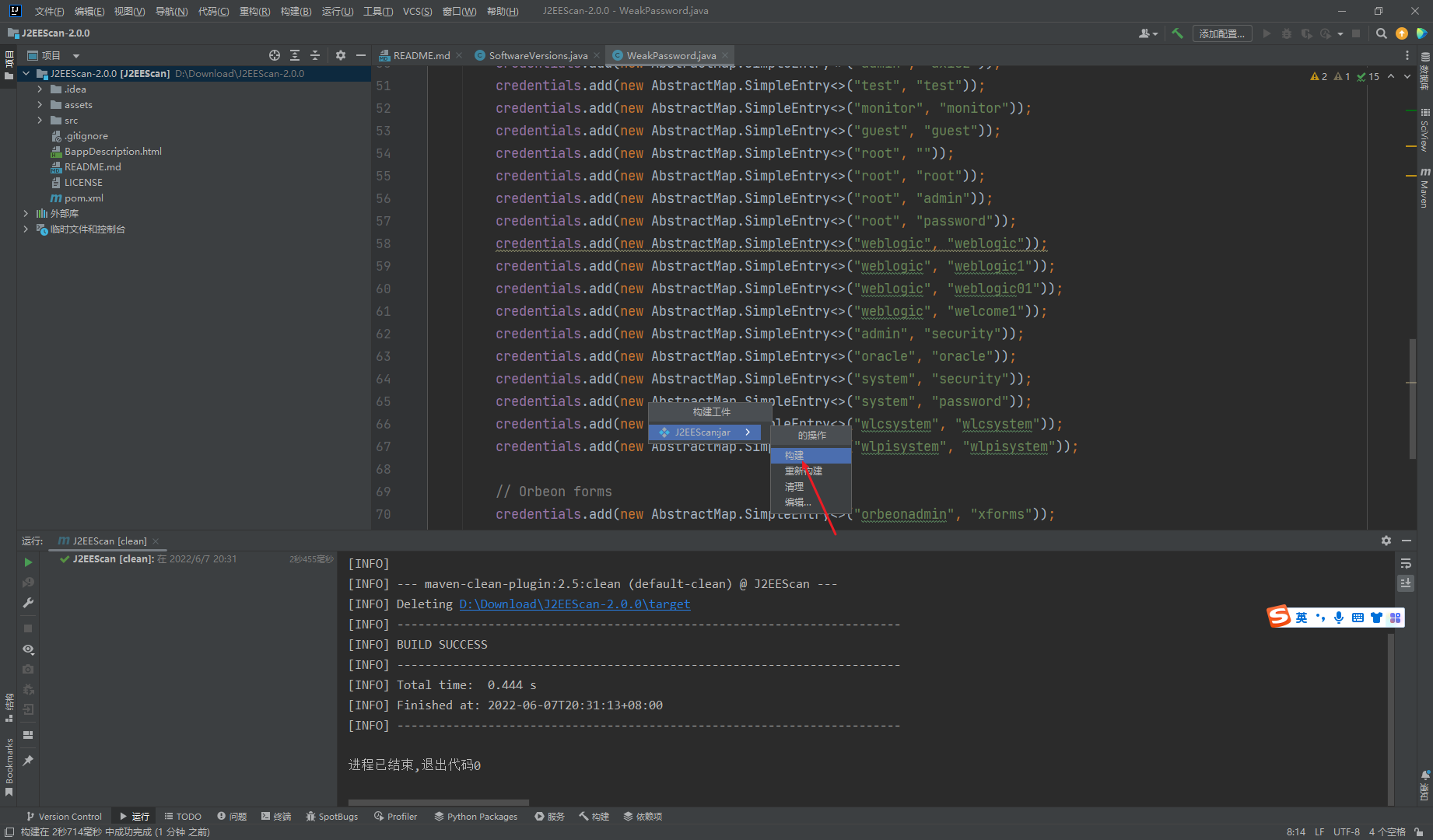Click the pin icon in run panel

28,761
